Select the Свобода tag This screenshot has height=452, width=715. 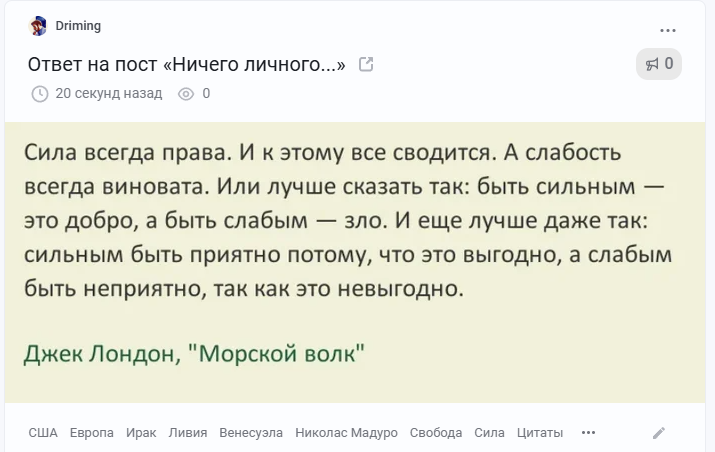click(x=436, y=433)
